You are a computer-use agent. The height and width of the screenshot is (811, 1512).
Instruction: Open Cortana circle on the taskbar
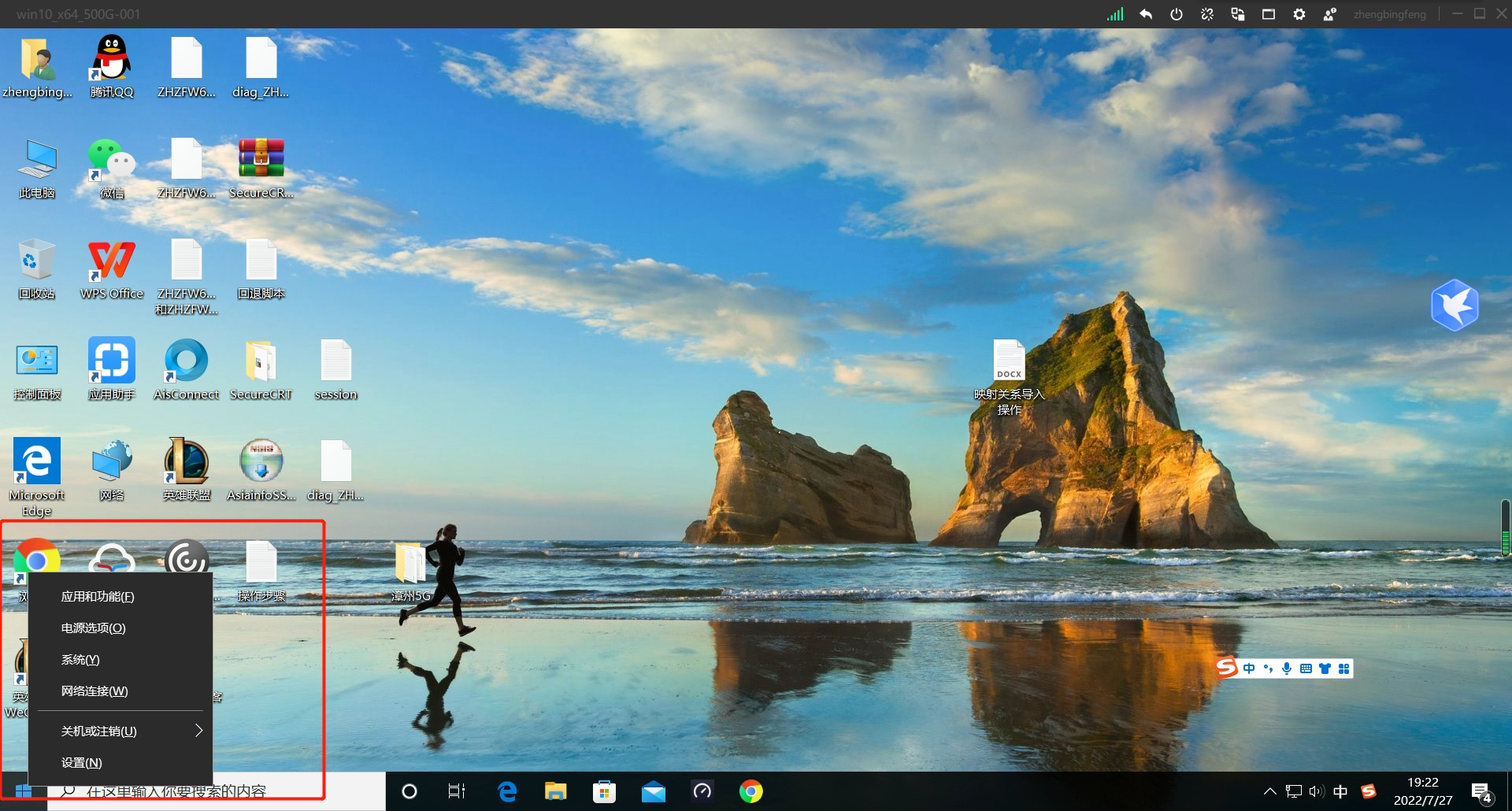[409, 791]
